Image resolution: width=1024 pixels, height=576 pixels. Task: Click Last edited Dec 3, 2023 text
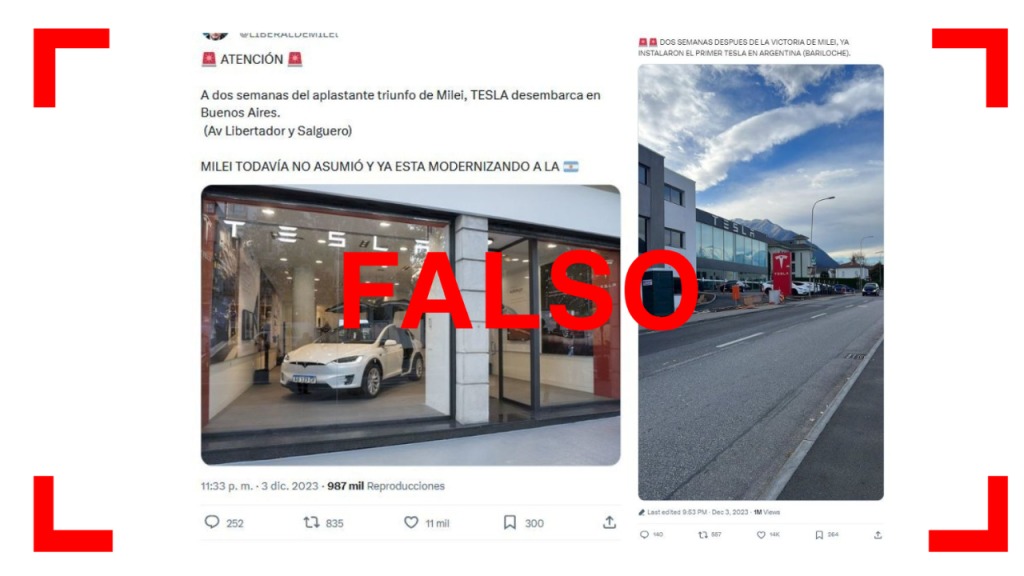pos(697,512)
